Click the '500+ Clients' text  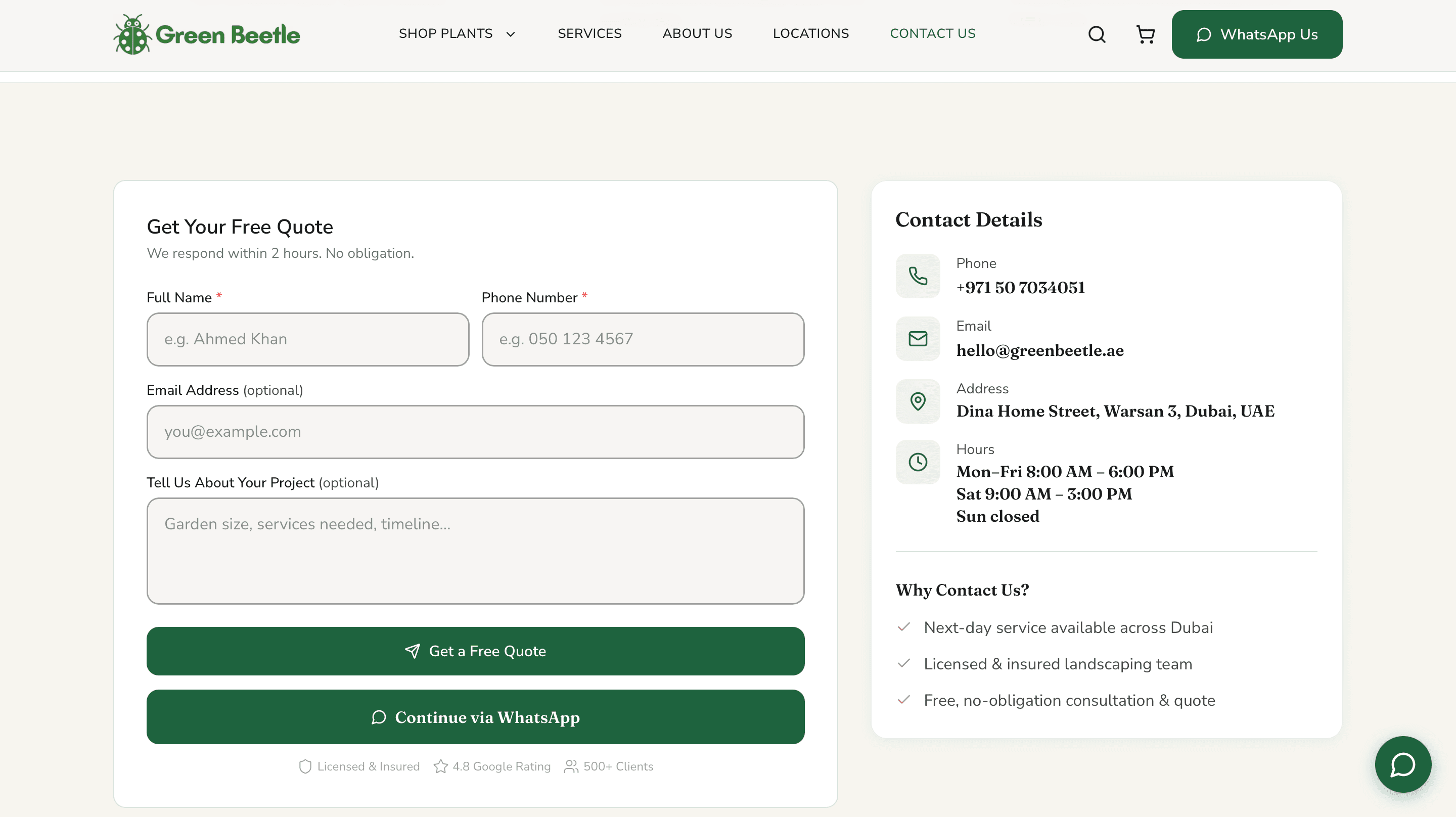(618, 766)
